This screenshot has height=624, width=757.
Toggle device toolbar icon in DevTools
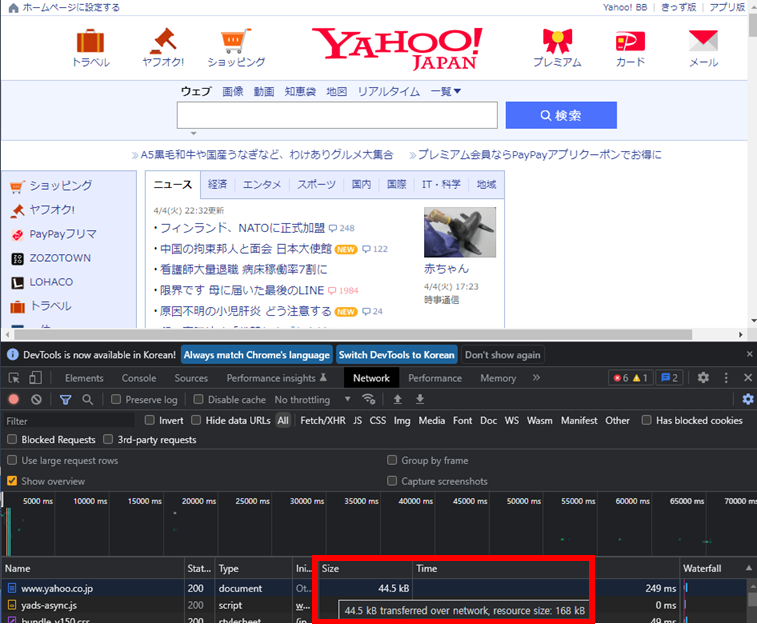click(x=35, y=378)
